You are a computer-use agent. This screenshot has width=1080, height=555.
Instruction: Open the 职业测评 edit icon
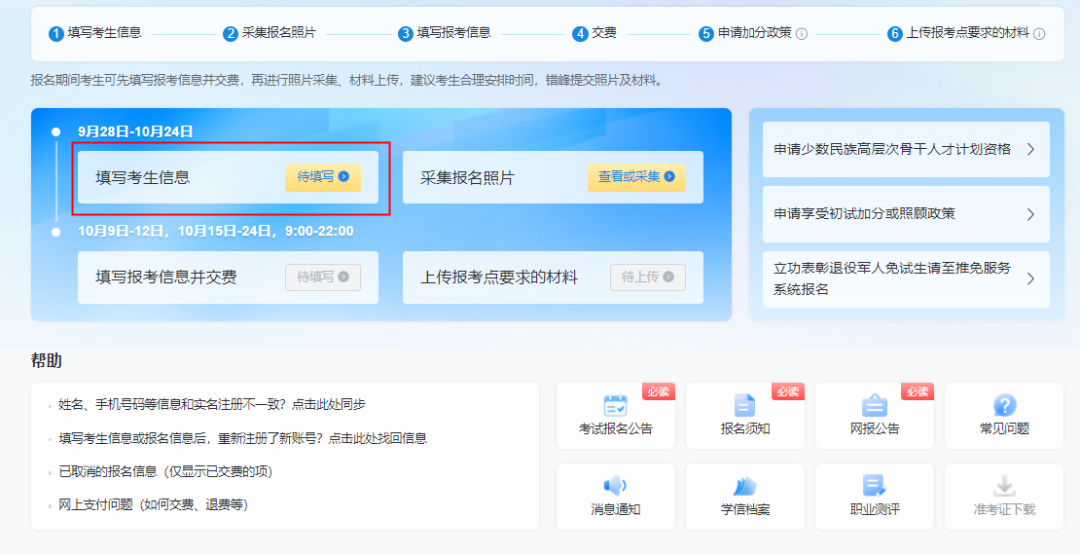coord(874,485)
